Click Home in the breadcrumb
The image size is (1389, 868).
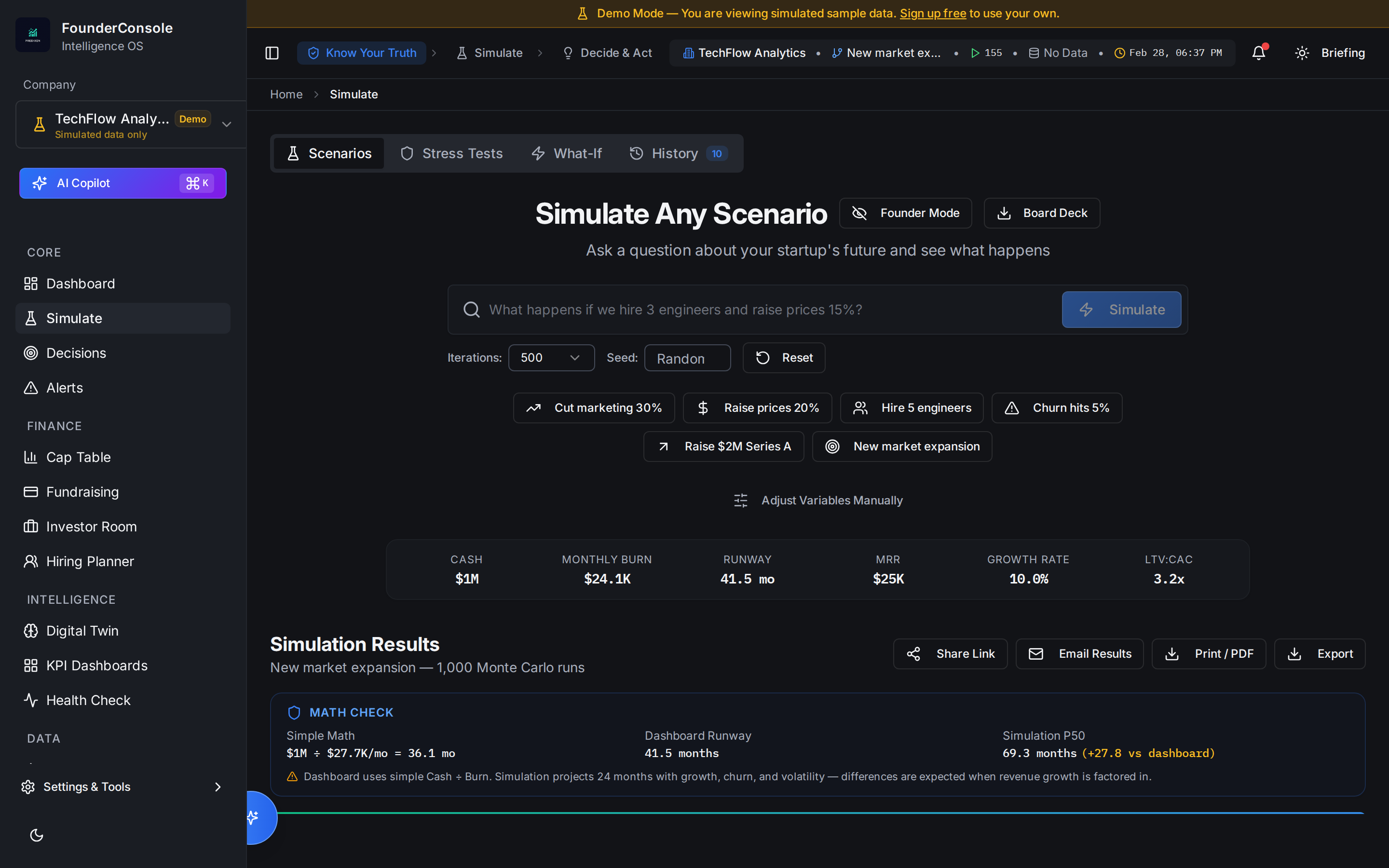click(x=286, y=94)
